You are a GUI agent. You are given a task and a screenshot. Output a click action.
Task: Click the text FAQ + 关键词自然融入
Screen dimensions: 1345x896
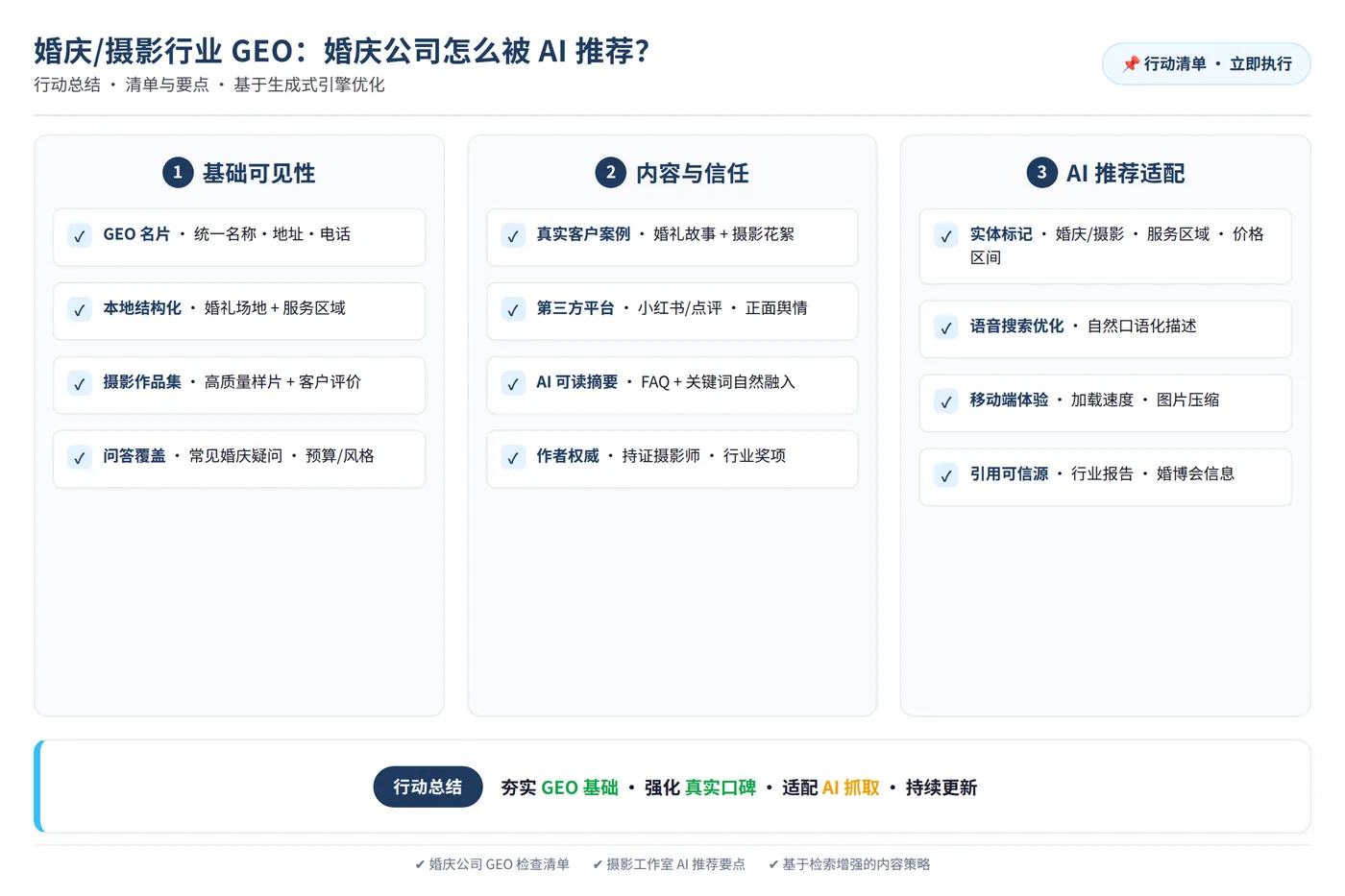point(718,382)
